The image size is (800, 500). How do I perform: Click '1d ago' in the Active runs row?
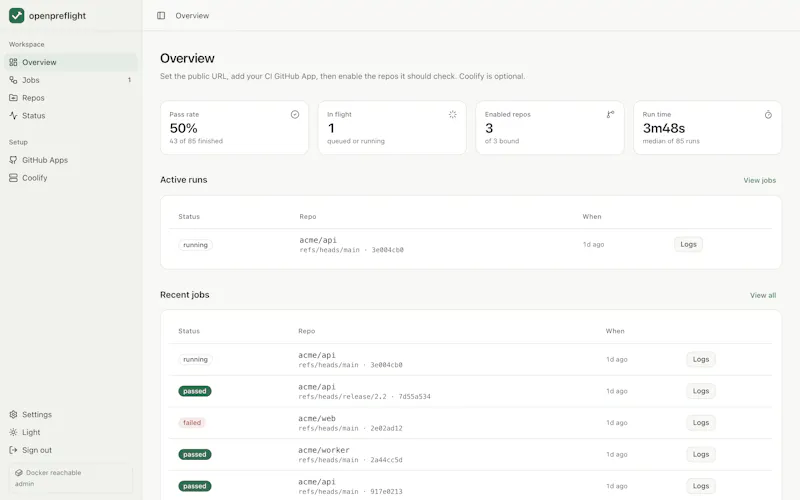click(593, 245)
